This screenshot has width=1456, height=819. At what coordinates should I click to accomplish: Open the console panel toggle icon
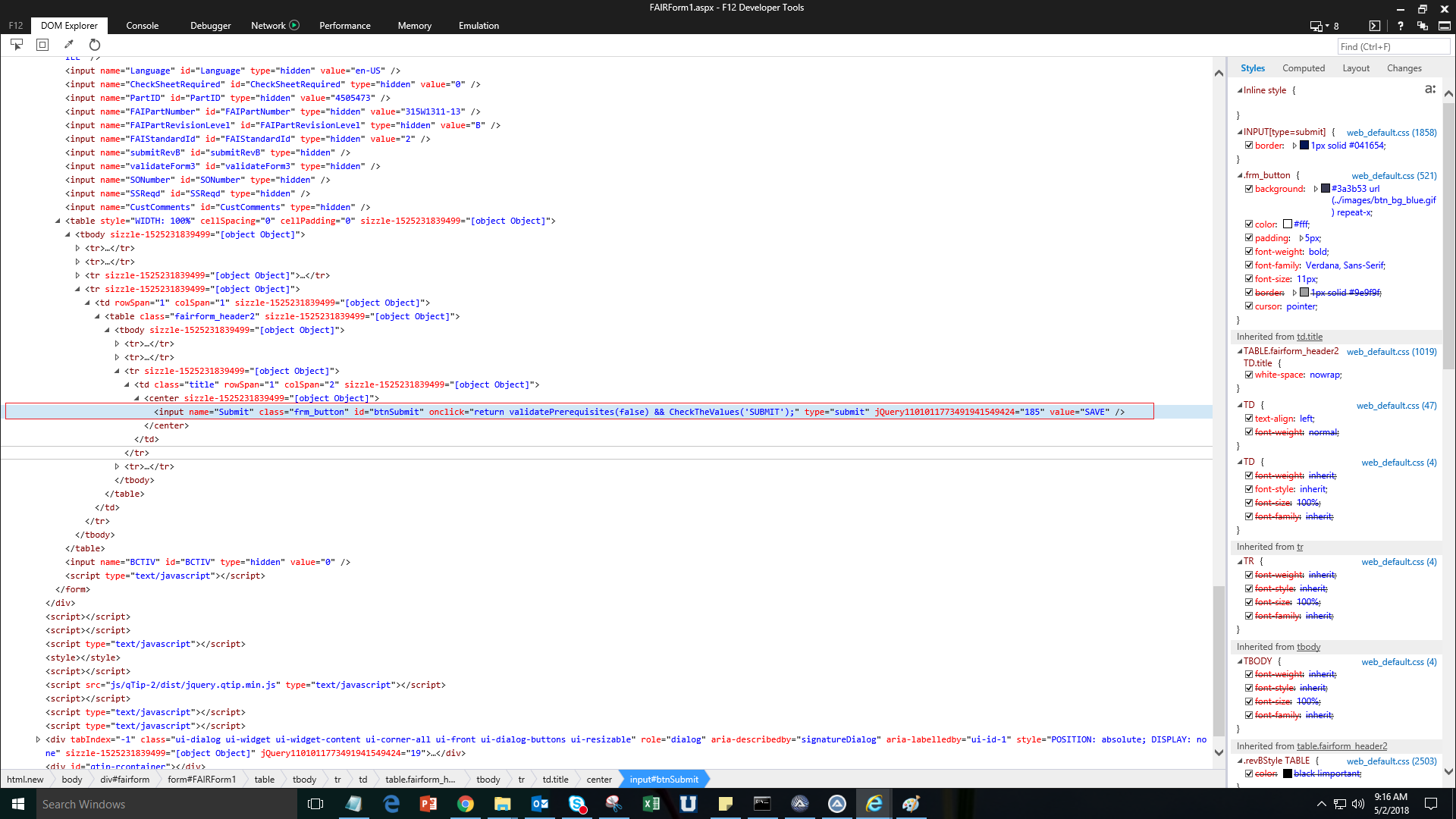coord(1375,26)
